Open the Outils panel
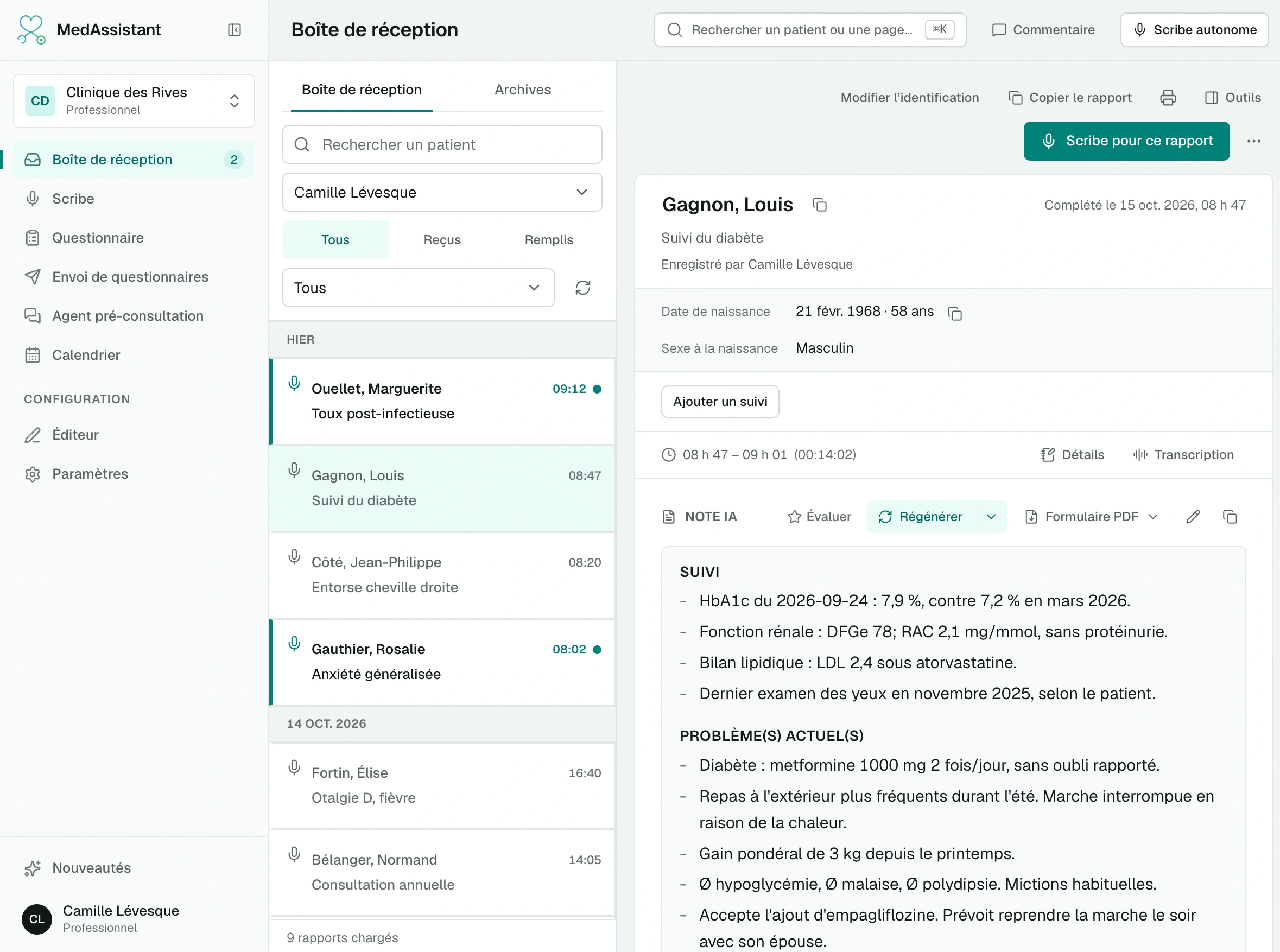Viewport: 1280px width, 952px height. pos(1233,98)
